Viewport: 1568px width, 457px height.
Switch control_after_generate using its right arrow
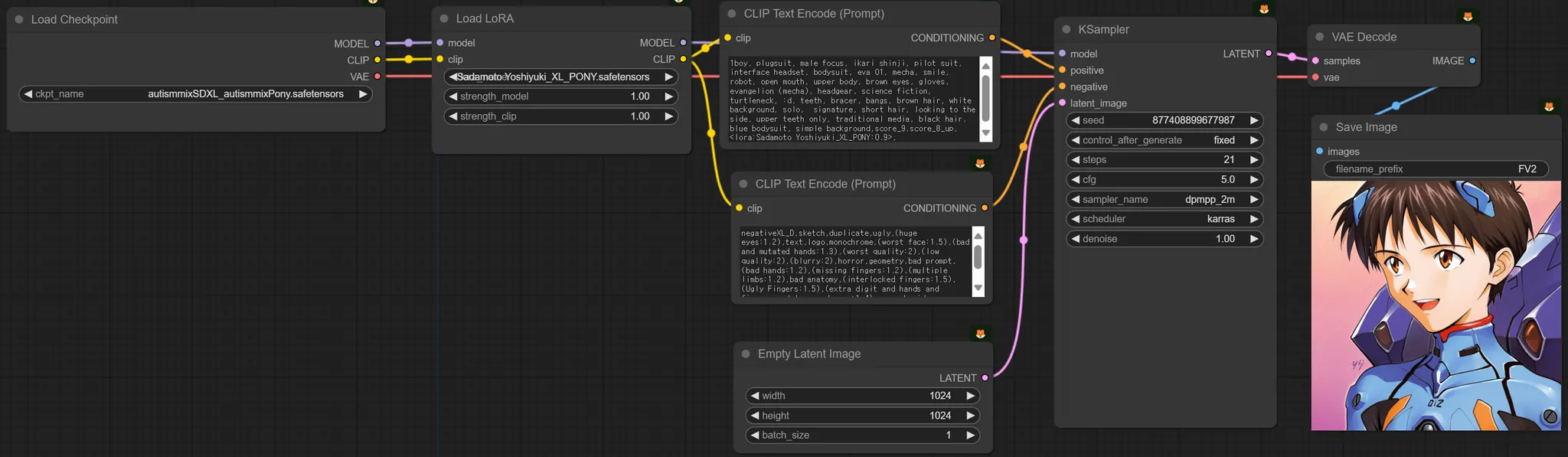[x=1254, y=140]
